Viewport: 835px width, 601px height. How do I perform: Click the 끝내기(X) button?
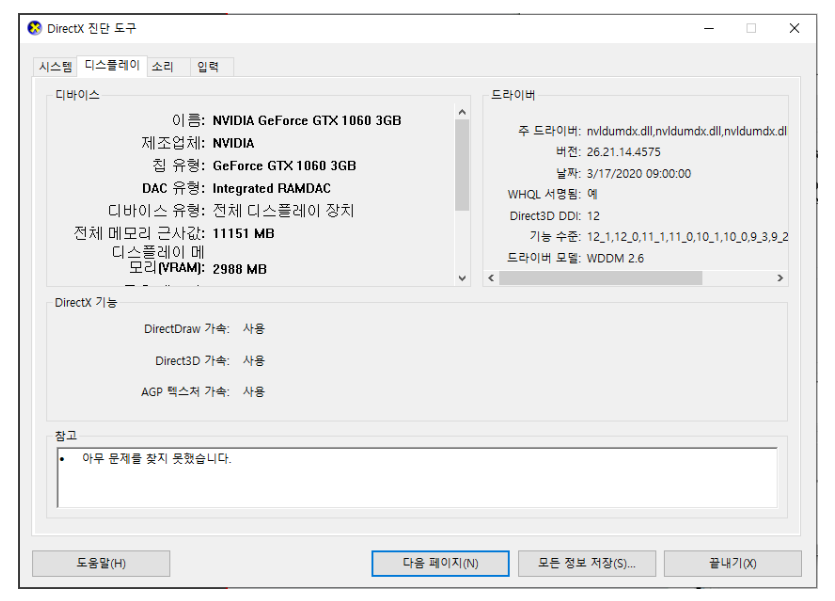click(x=733, y=563)
